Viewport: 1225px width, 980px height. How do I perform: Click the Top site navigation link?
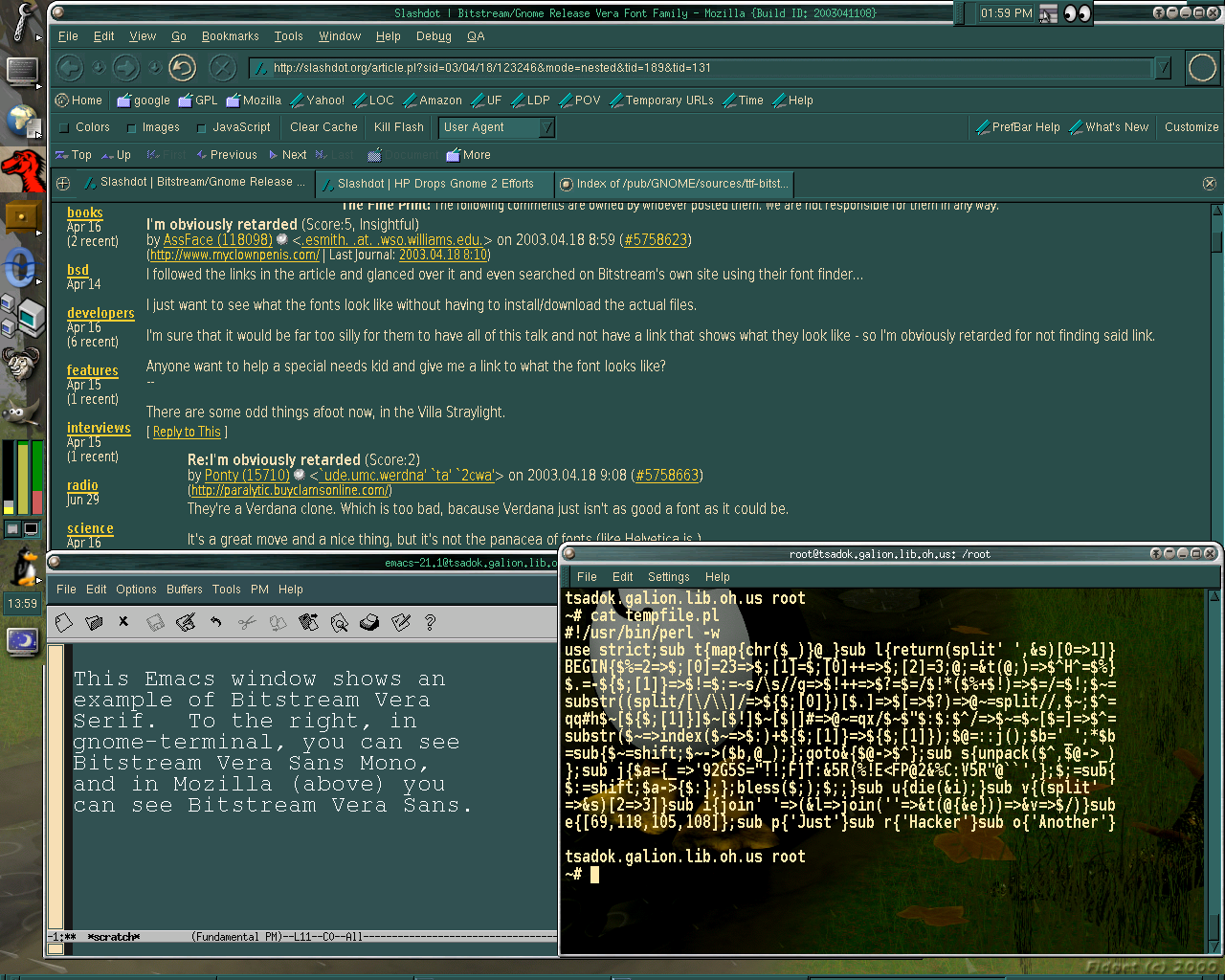pos(74,155)
